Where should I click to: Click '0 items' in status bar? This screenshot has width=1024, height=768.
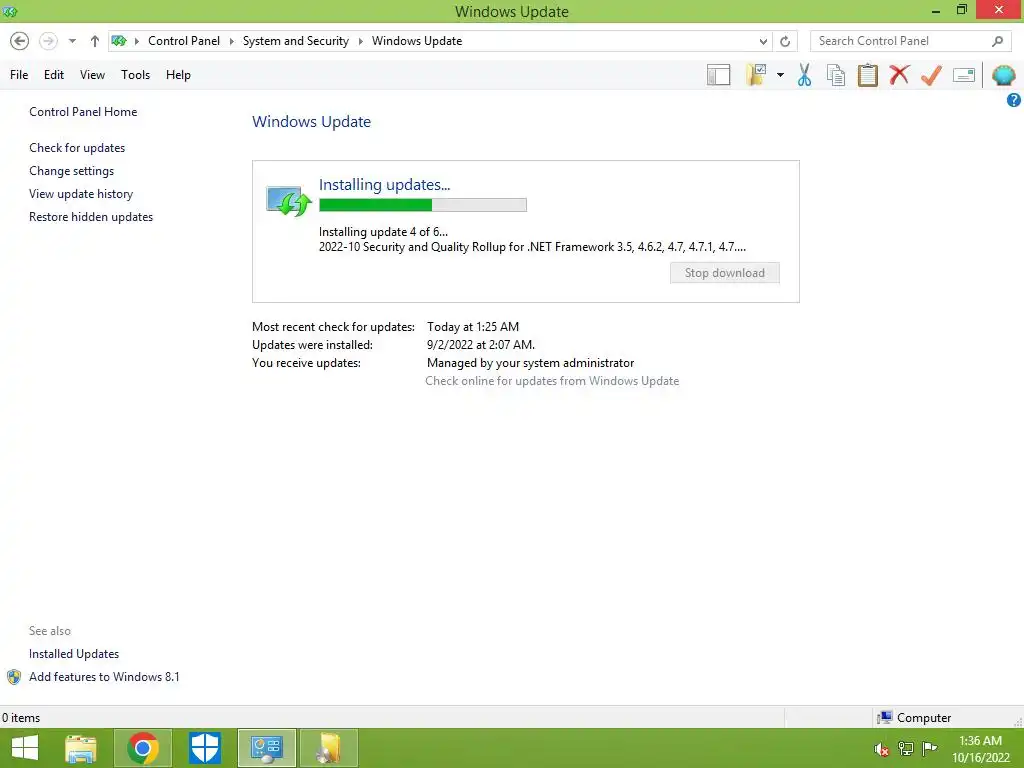click(21, 718)
